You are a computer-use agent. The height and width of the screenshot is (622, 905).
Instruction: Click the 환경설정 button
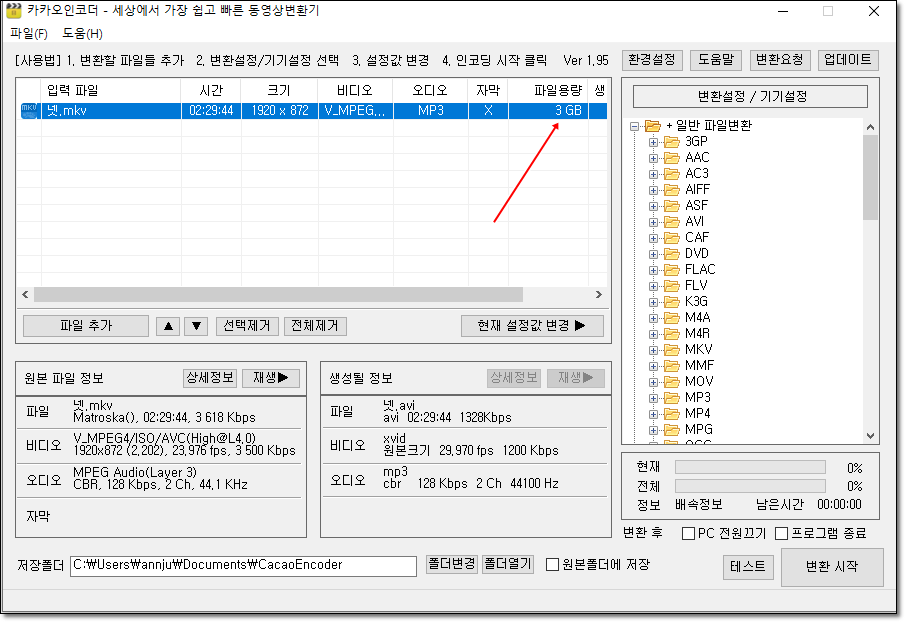pyautogui.click(x=652, y=60)
